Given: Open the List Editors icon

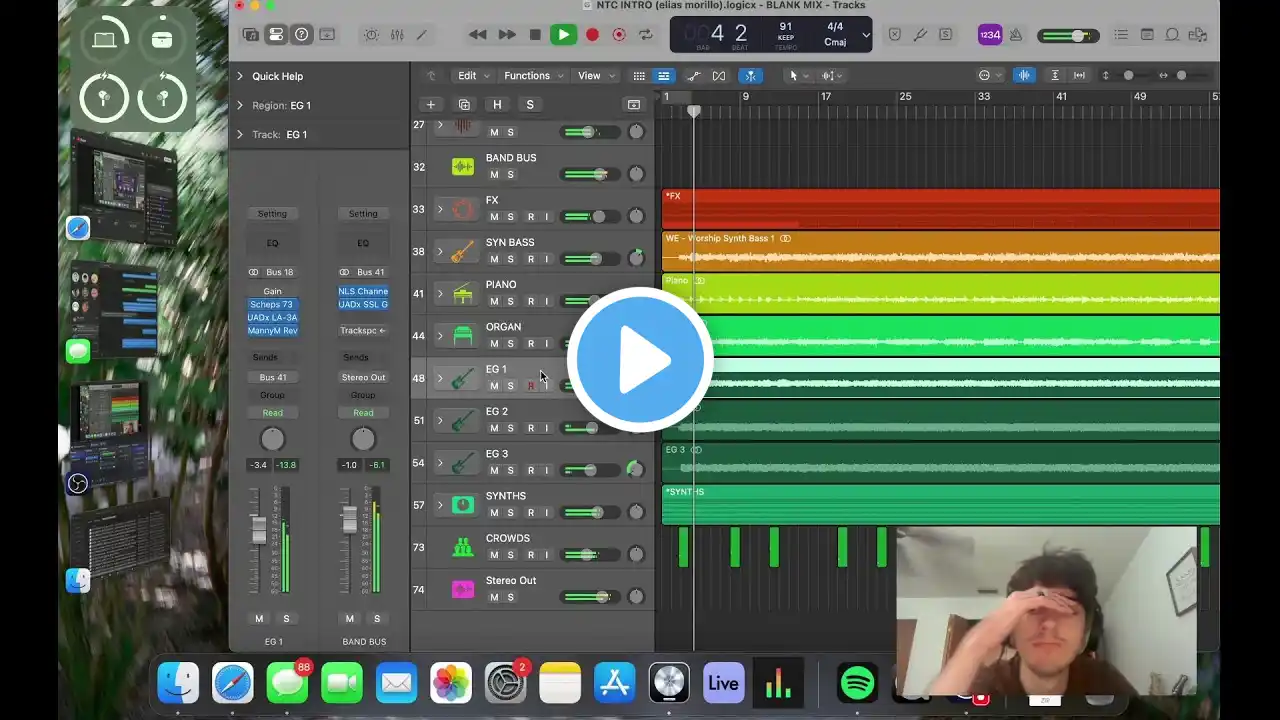Looking at the screenshot, I should pyautogui.click(x=1121, y=35).
